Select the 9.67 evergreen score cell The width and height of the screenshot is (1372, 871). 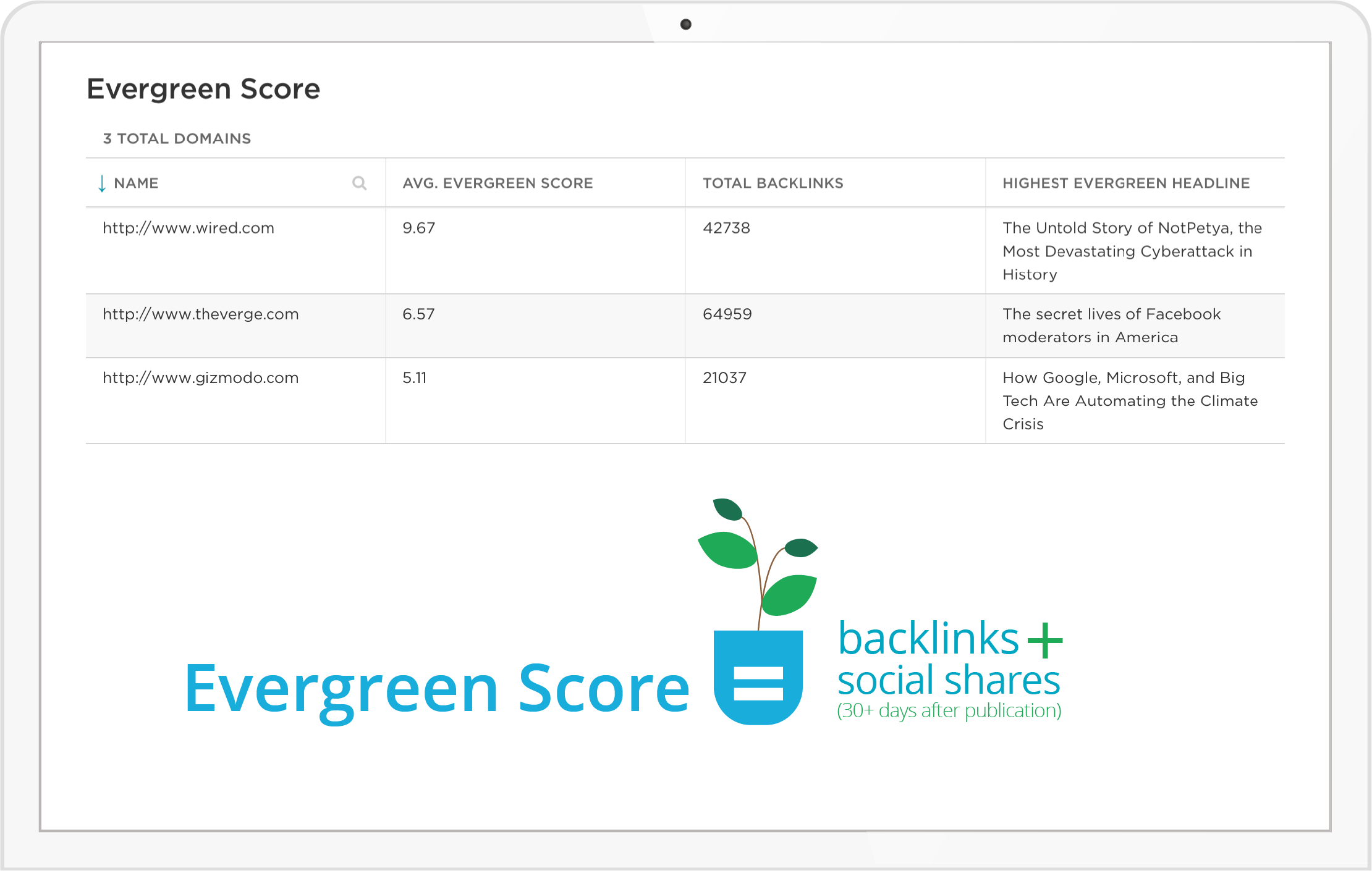tap(419, 228)
